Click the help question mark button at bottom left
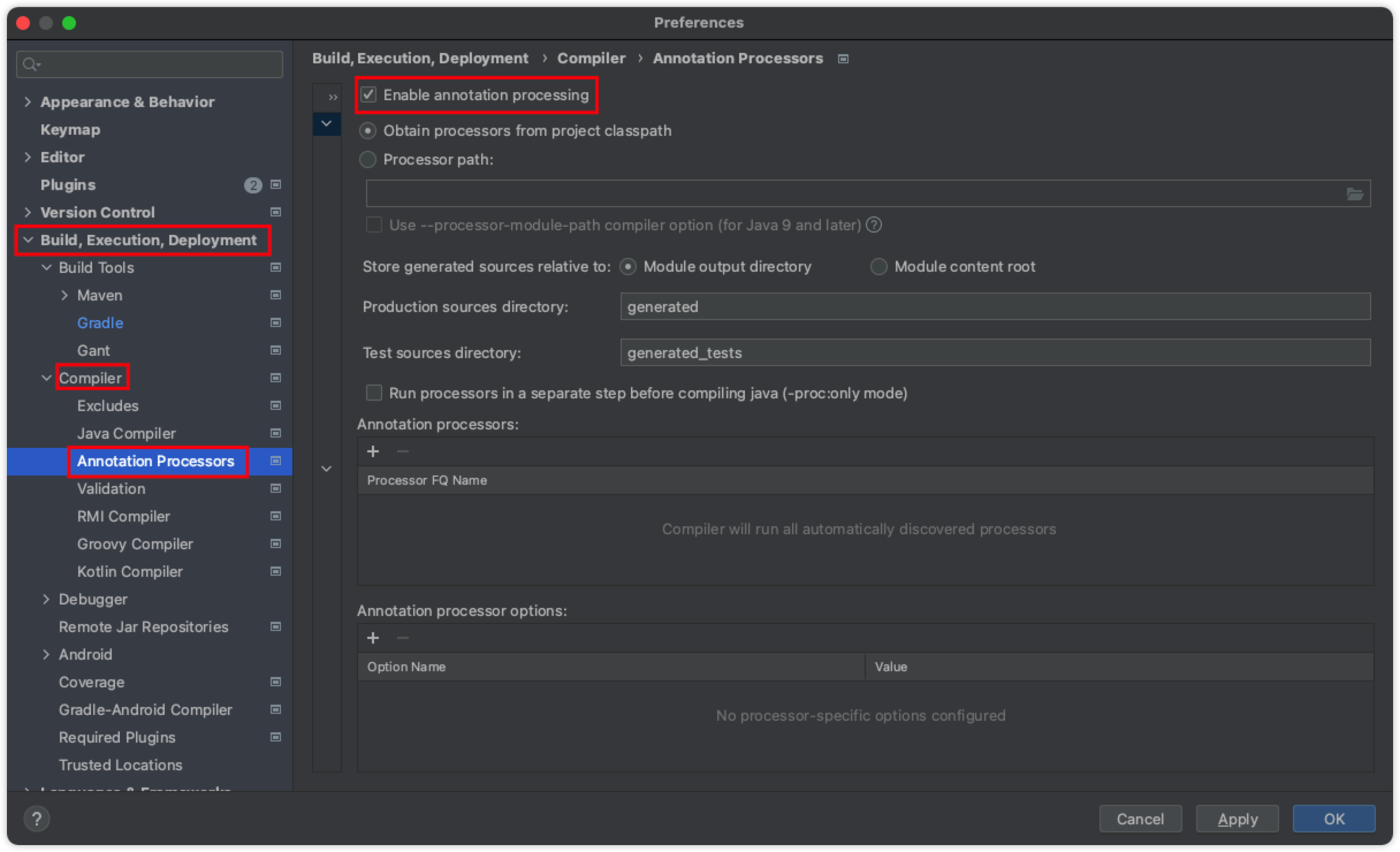 pos(37,819)
